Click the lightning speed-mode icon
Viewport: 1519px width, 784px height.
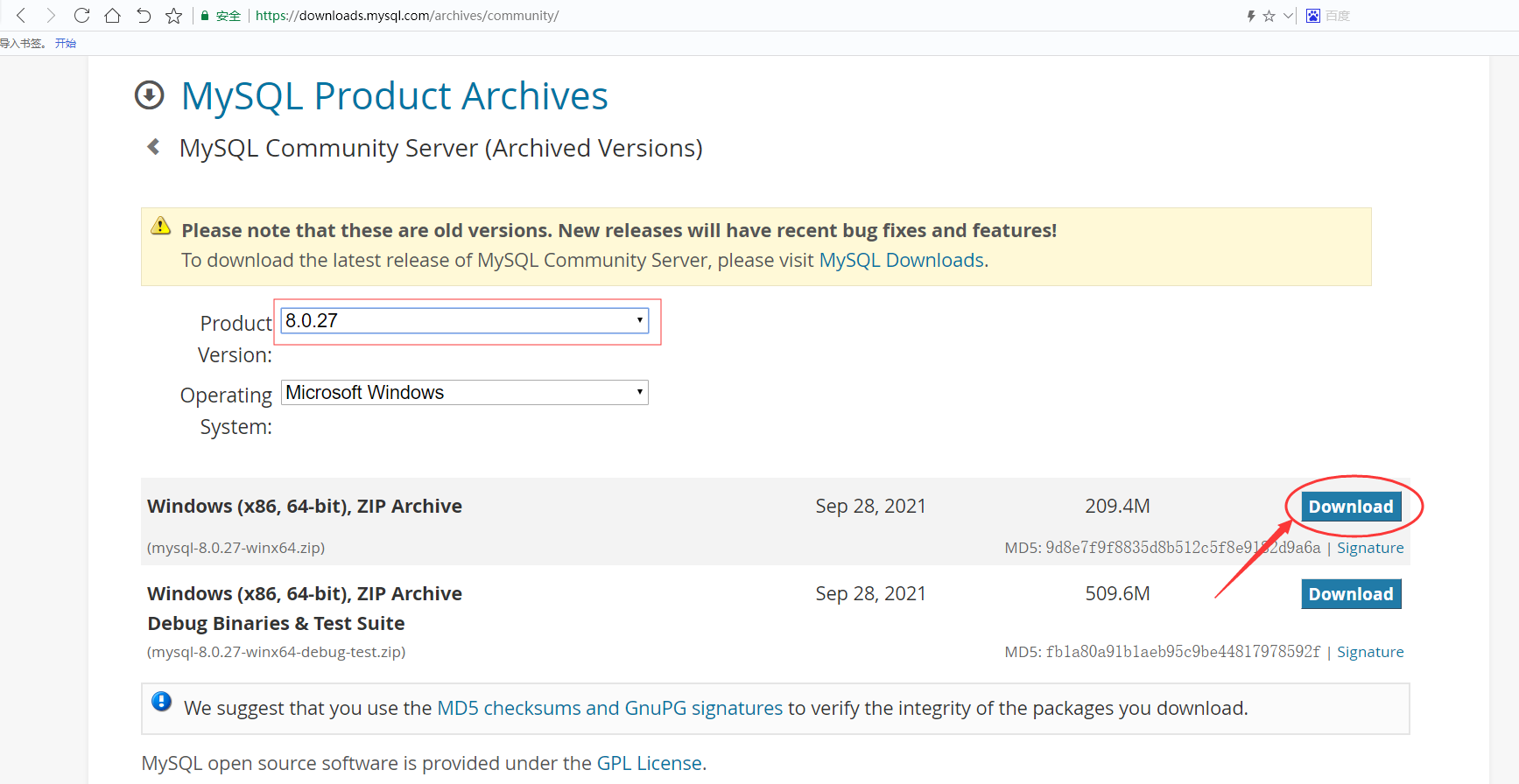[x=1251, y=16]
